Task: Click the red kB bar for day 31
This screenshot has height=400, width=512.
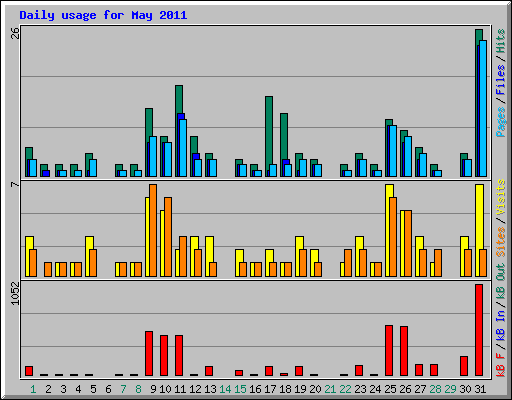Action: 479,330
